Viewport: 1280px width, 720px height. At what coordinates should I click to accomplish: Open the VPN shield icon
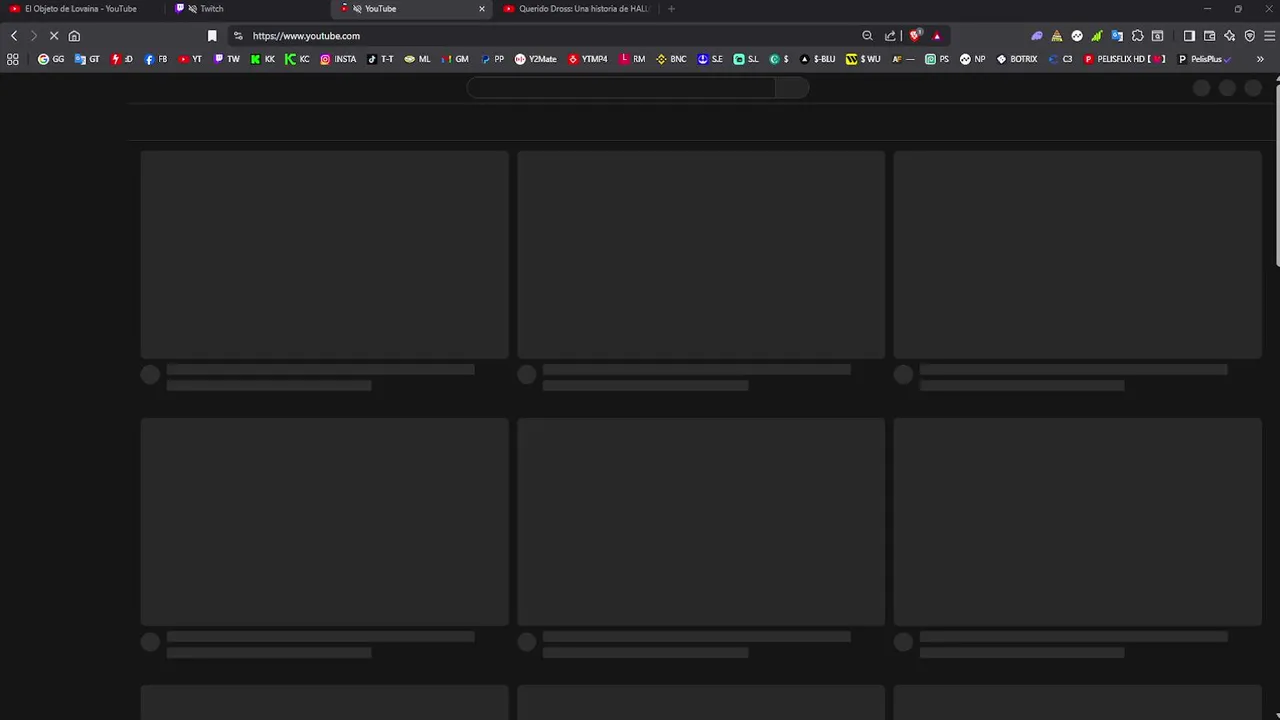pyautogui.click(x=1249, y=36)
